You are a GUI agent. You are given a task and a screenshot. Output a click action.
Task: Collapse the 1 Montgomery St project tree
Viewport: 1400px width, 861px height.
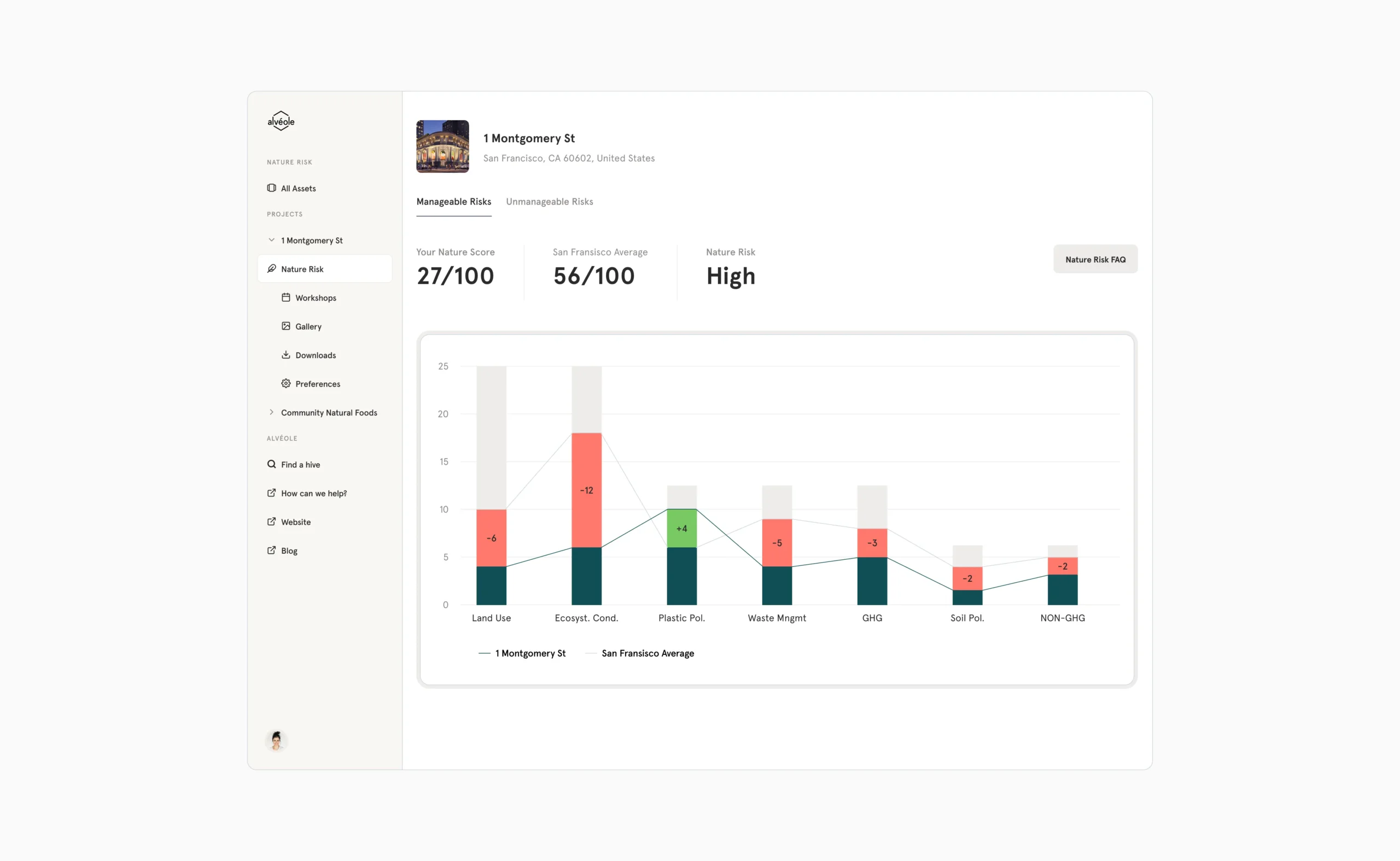[x=270, y=240]
